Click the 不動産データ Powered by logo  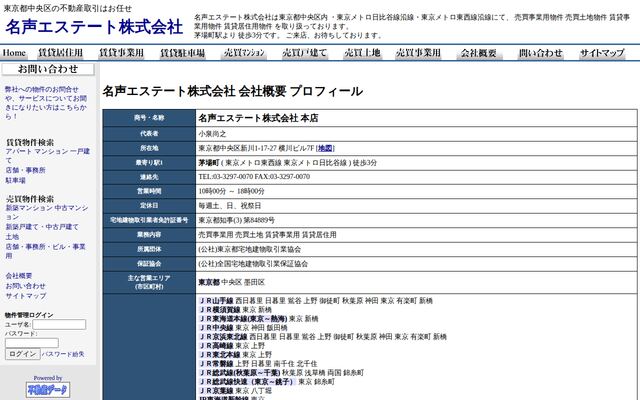pos(48,389)
